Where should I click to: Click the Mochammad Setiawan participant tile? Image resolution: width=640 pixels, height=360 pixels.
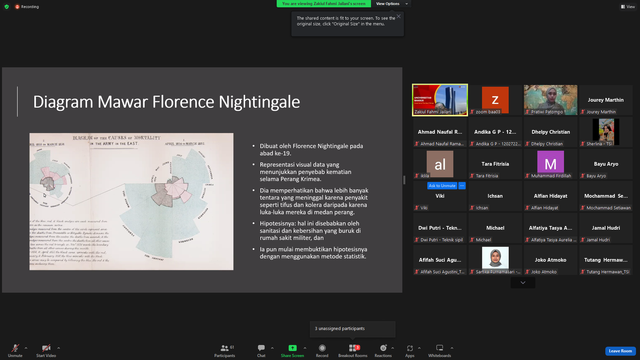click(606, 196)
